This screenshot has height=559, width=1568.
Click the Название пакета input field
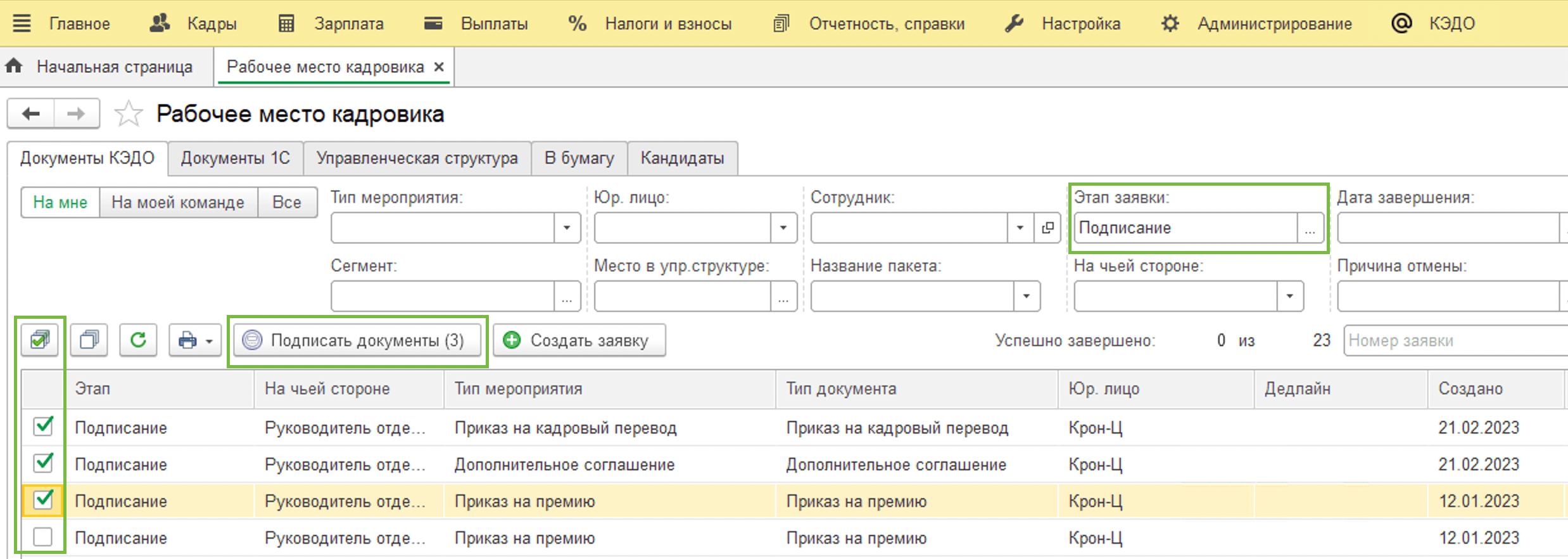pyautogui.click(x=912, y=296)
